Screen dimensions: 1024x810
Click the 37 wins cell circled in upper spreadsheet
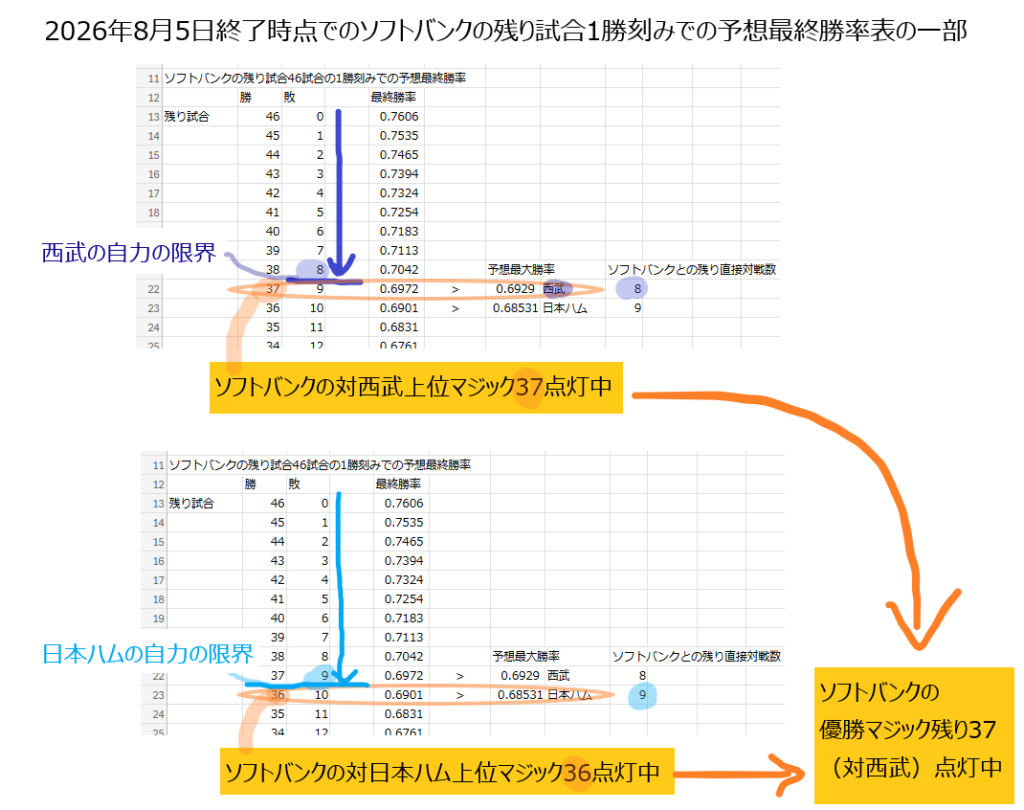coord(273,289)
